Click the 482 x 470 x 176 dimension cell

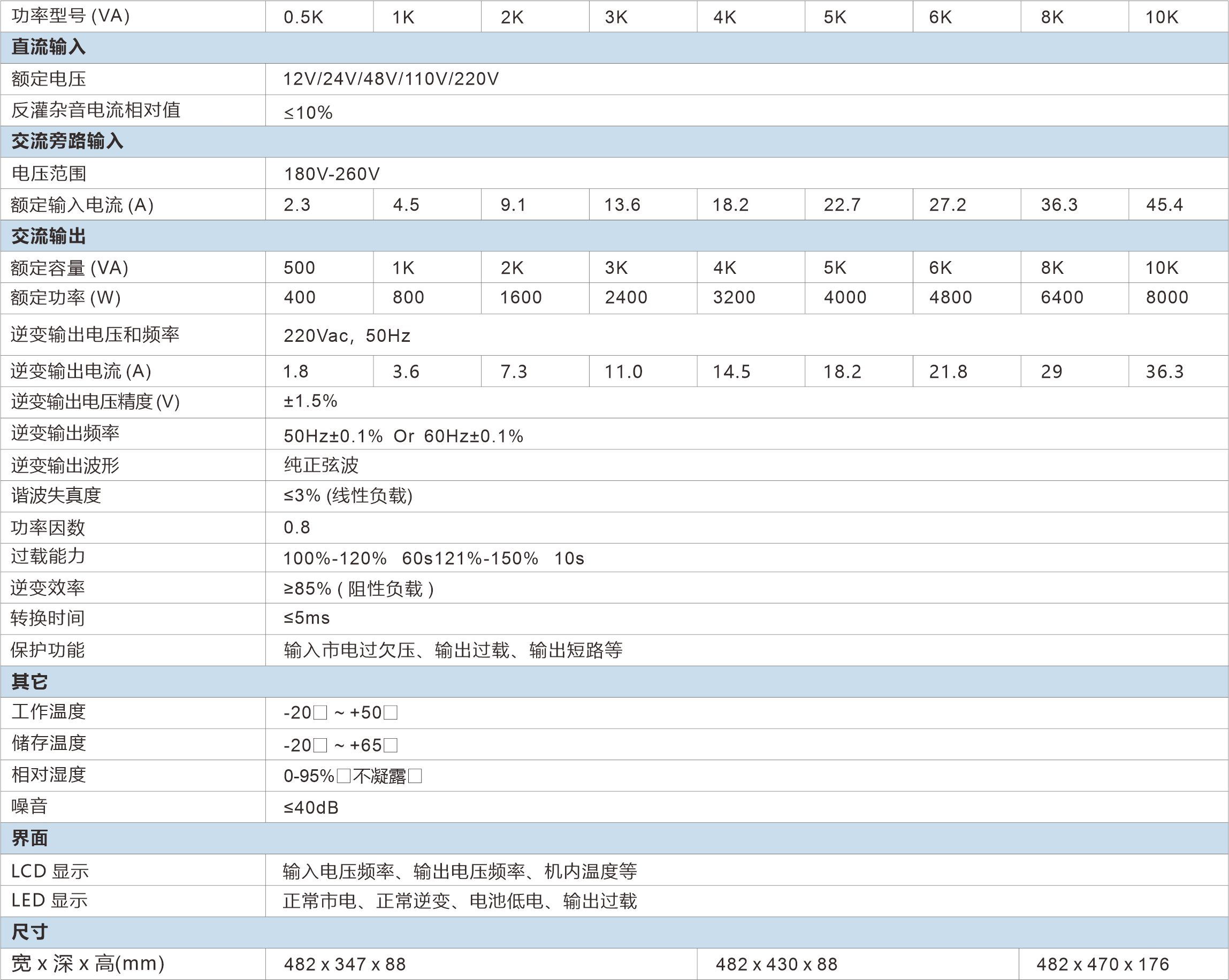point(1102,964)
